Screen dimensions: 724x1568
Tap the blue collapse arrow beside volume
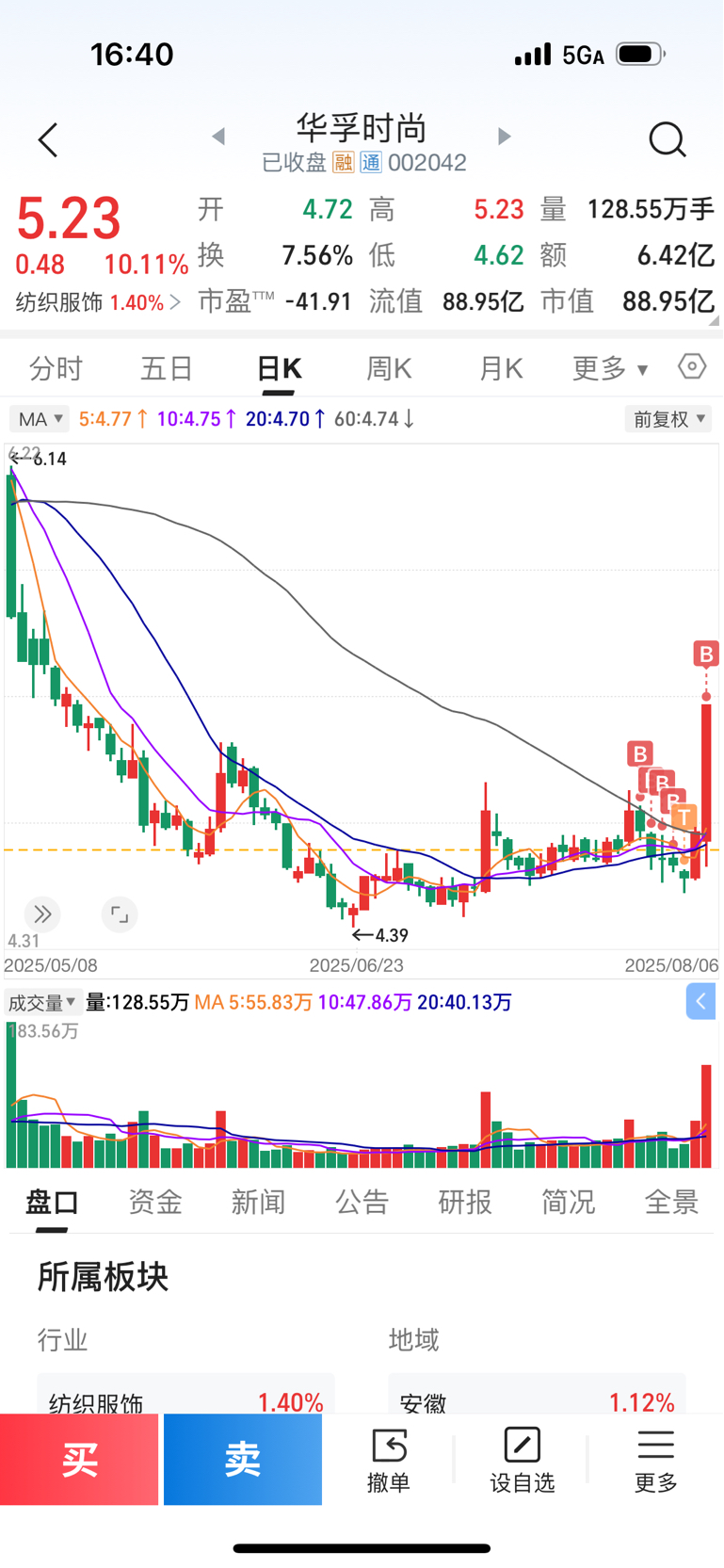700,1001
